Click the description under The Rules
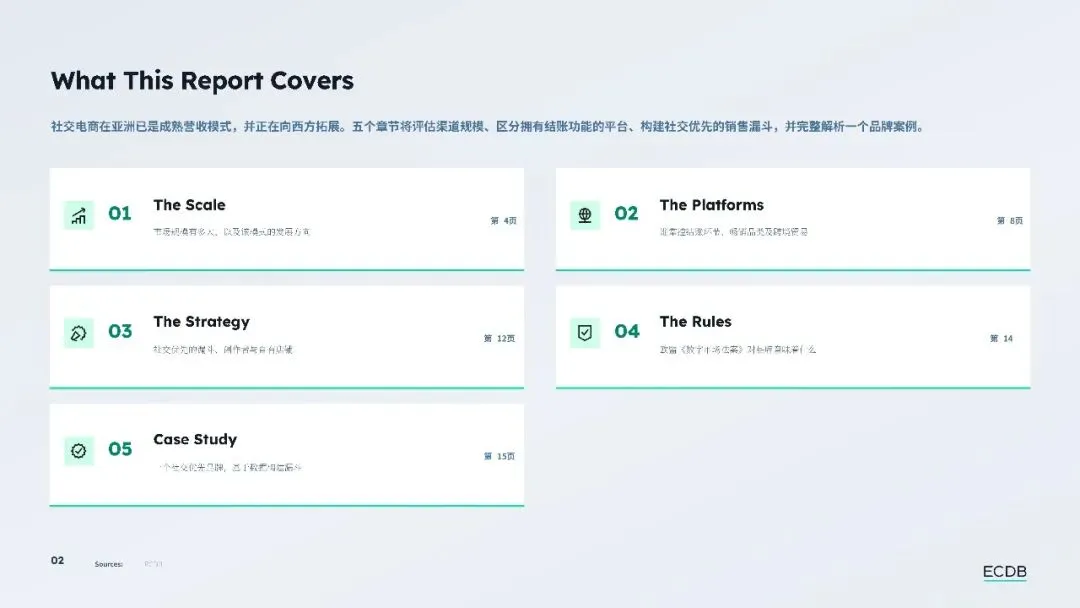The image size is (1080, 608). pyautogui.click(x=738, y=350)
